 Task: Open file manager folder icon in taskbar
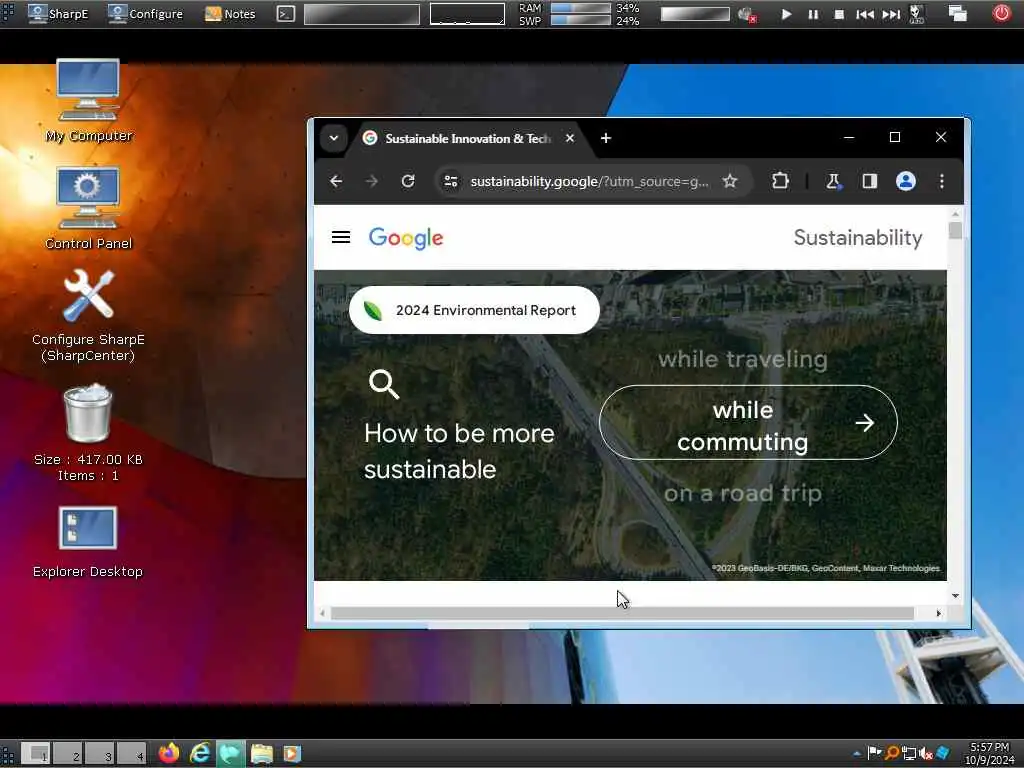261,754
